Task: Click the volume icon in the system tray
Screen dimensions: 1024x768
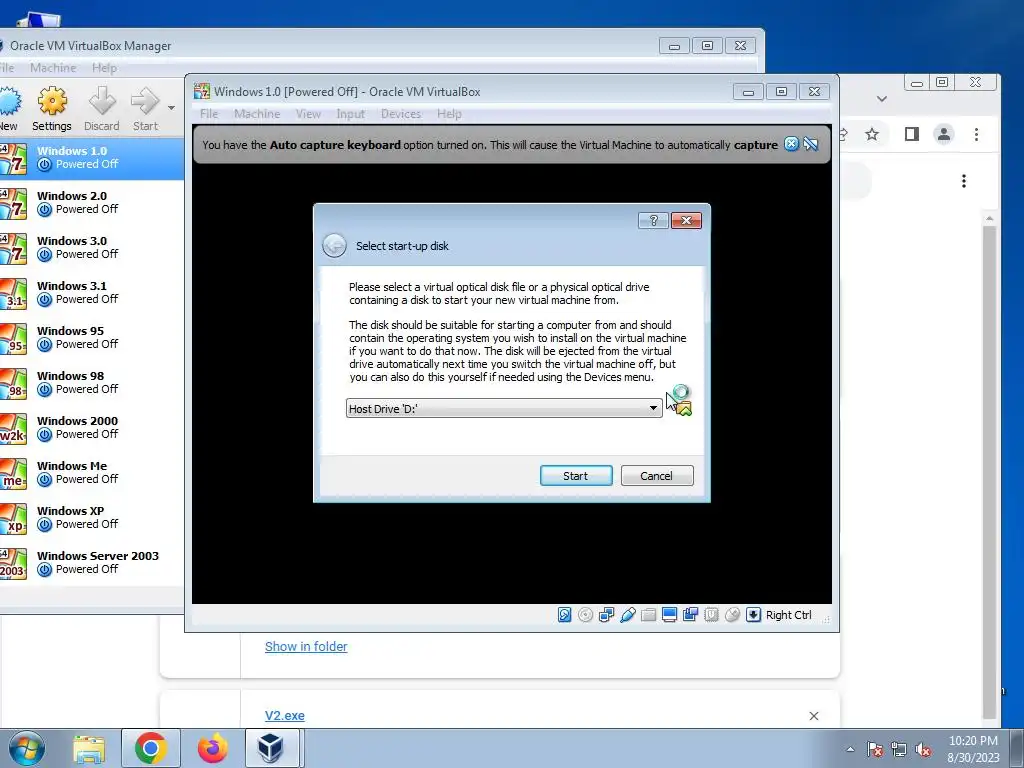Action: (x=923, y=750)
